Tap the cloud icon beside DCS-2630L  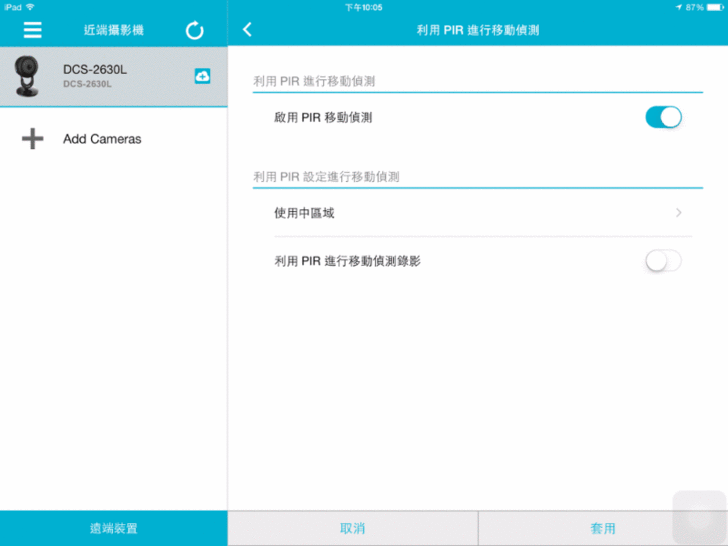pyautogui.click(x=202, y=76)
